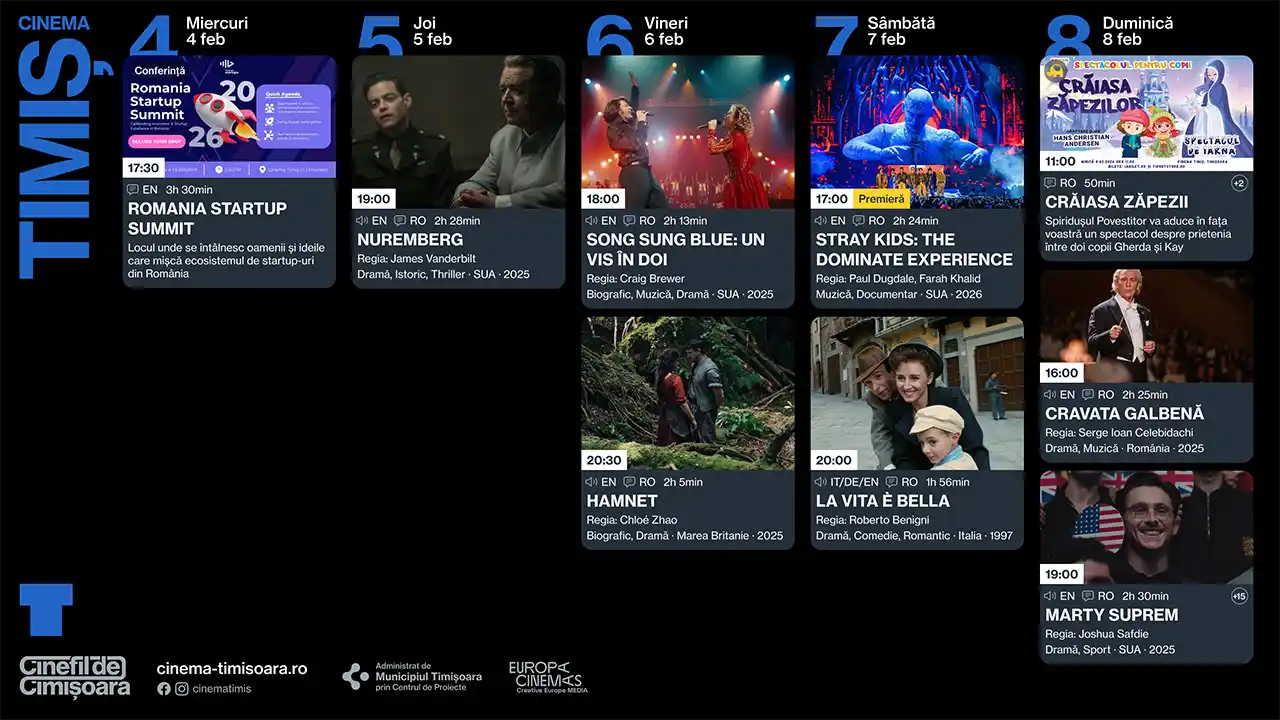1280x720 pixels.
Task: Click the ROMANIA STARTUP SUMMIT title
Action: pyautogui.click(x=207, y=219)
